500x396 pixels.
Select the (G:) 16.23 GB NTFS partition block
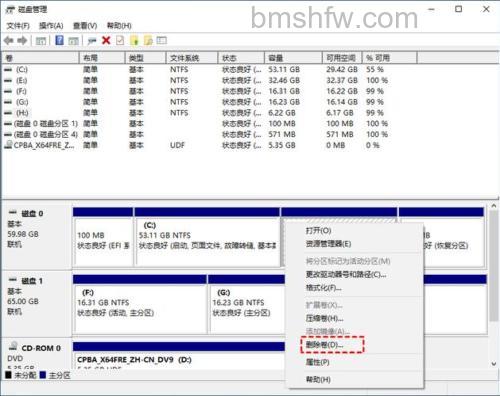[x=247, y=304]
